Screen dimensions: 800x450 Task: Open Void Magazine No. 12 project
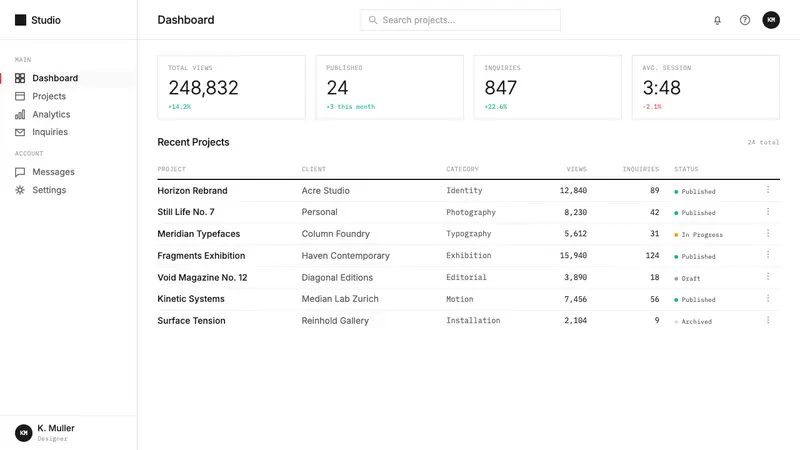[x=202, y=278]
